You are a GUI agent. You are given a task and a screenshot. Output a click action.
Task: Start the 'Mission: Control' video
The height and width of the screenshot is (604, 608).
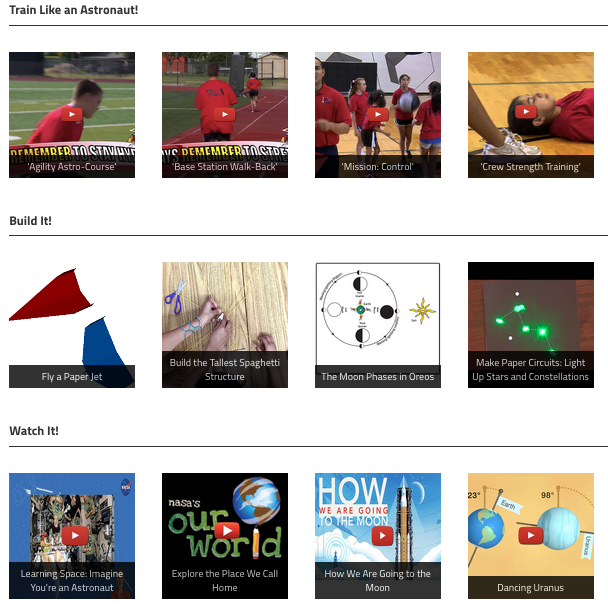(378, 114)
